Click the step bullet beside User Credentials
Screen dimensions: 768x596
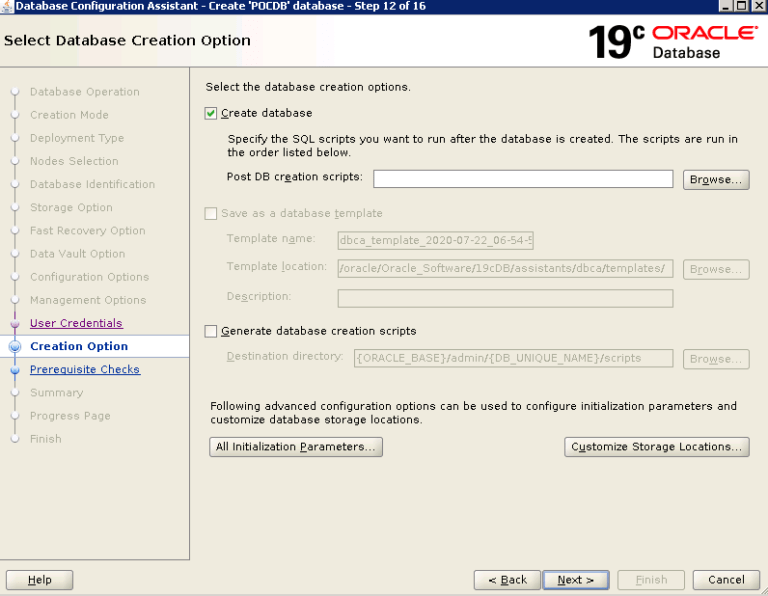pos(15,324)
